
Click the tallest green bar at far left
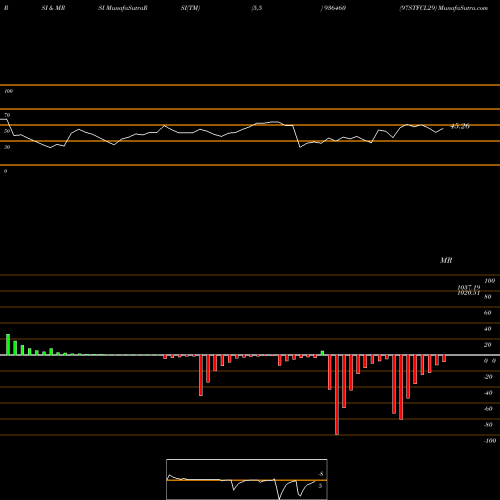pyautogui.click(x=8, y=345)
